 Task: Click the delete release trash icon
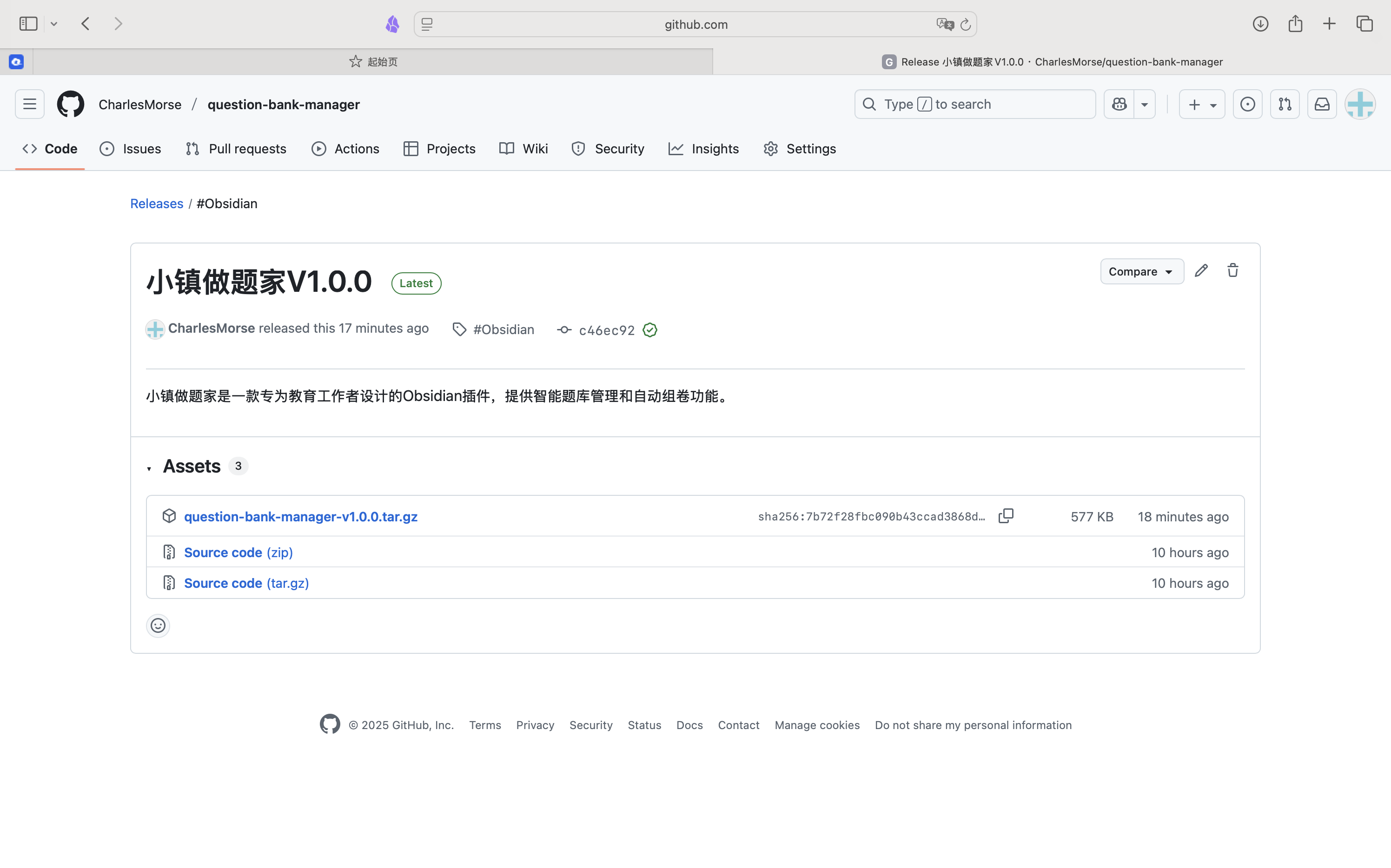pos(1232,271)
